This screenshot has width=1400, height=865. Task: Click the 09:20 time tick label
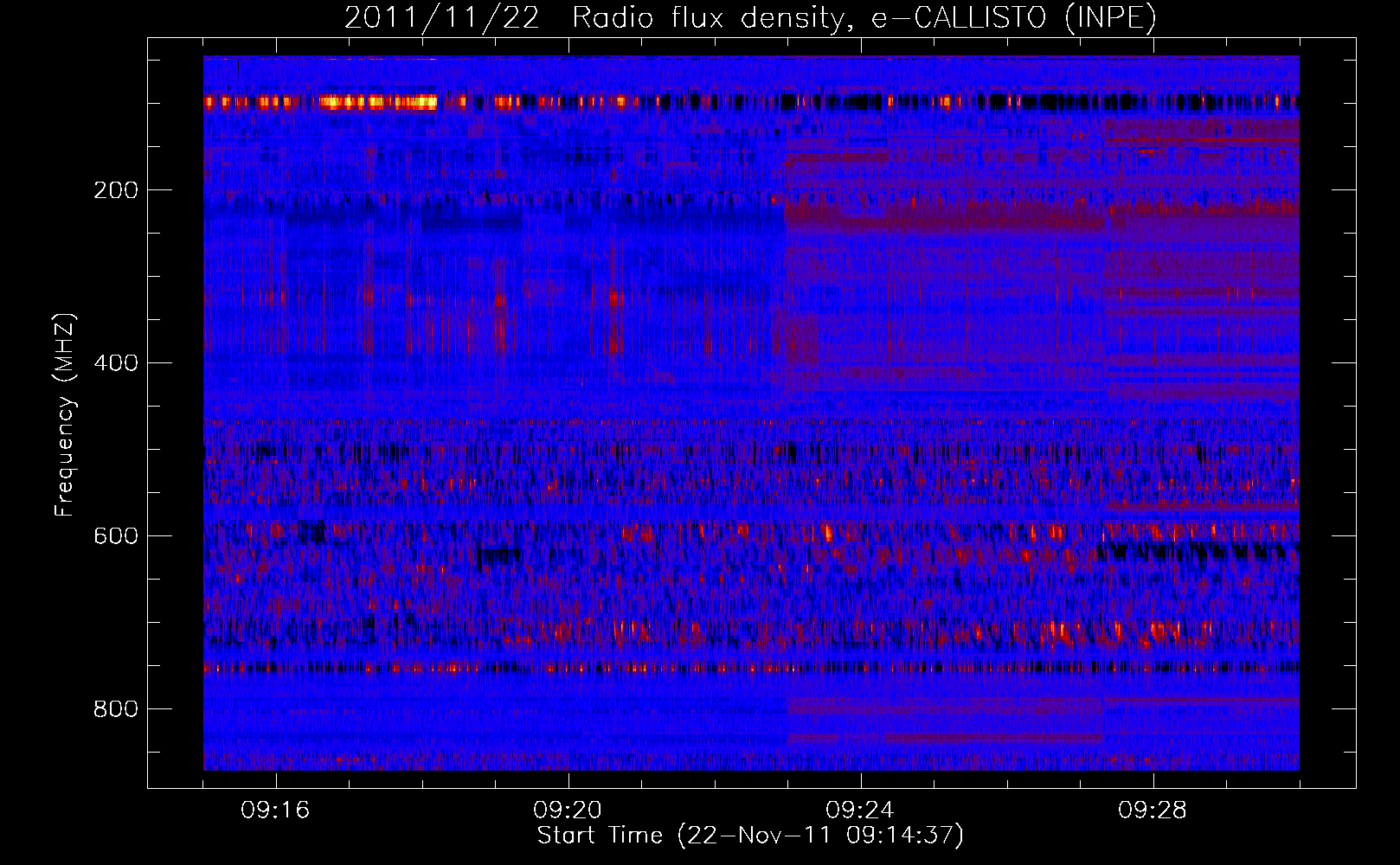tap(568, 811)
